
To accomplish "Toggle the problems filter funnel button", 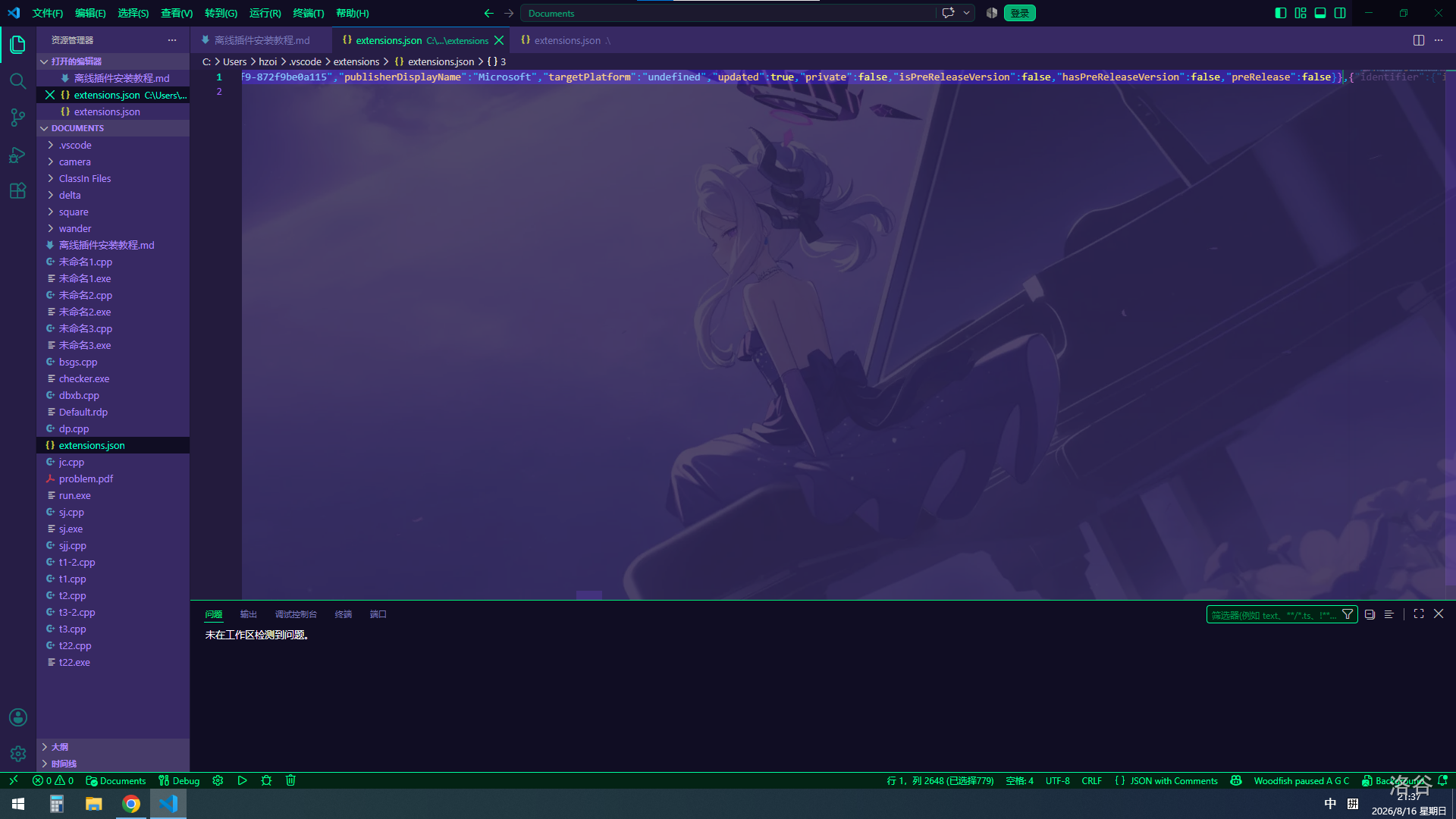I will [1348, 614].
